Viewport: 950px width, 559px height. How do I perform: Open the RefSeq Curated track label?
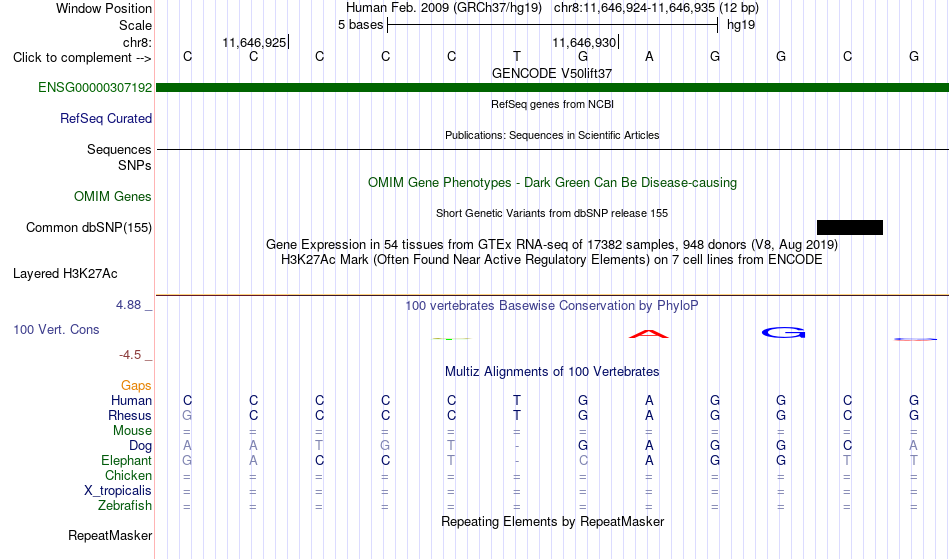click(x=106, y=119)
